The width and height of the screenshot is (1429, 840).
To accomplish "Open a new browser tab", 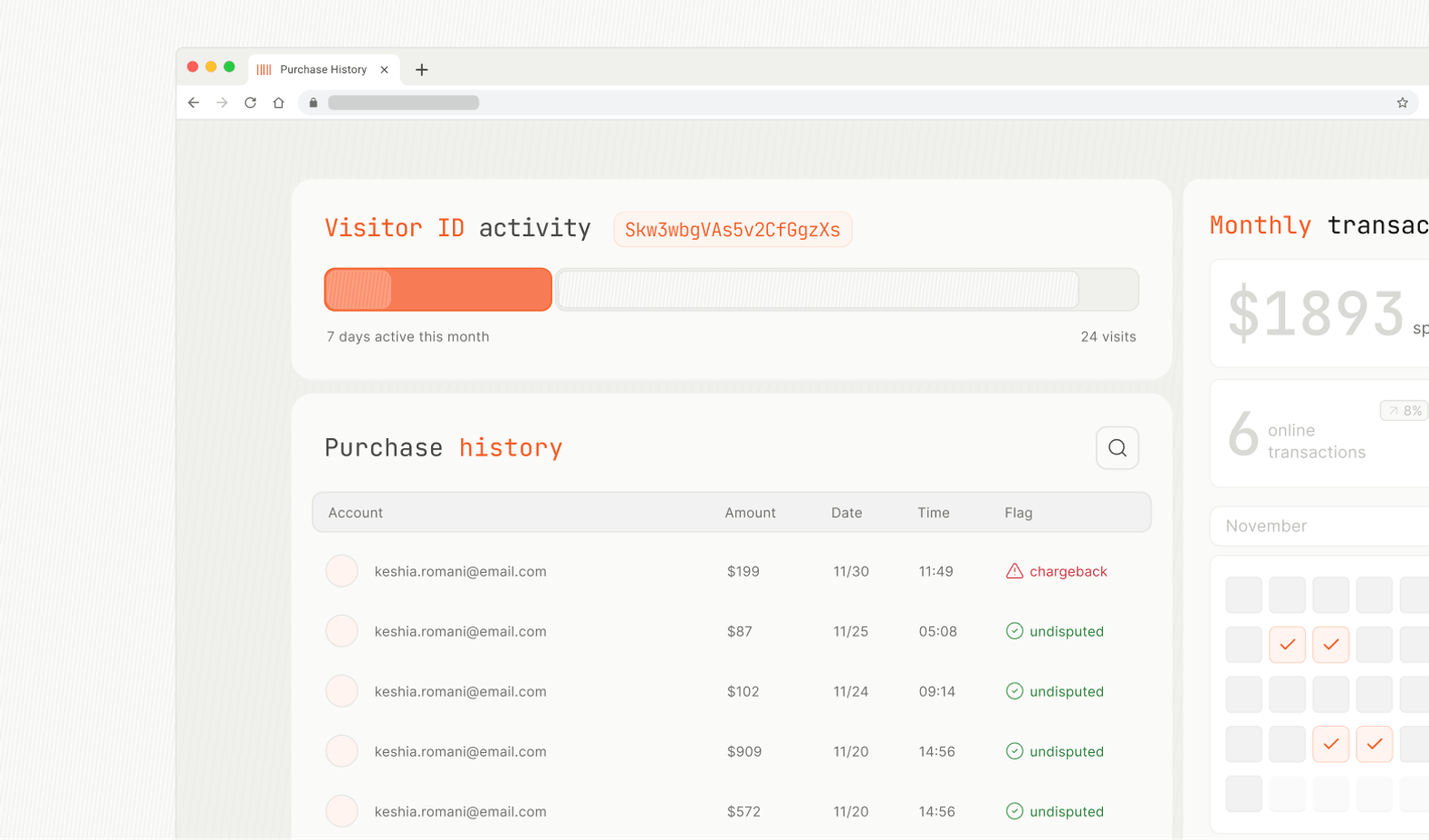I will (x=421, y=70).
